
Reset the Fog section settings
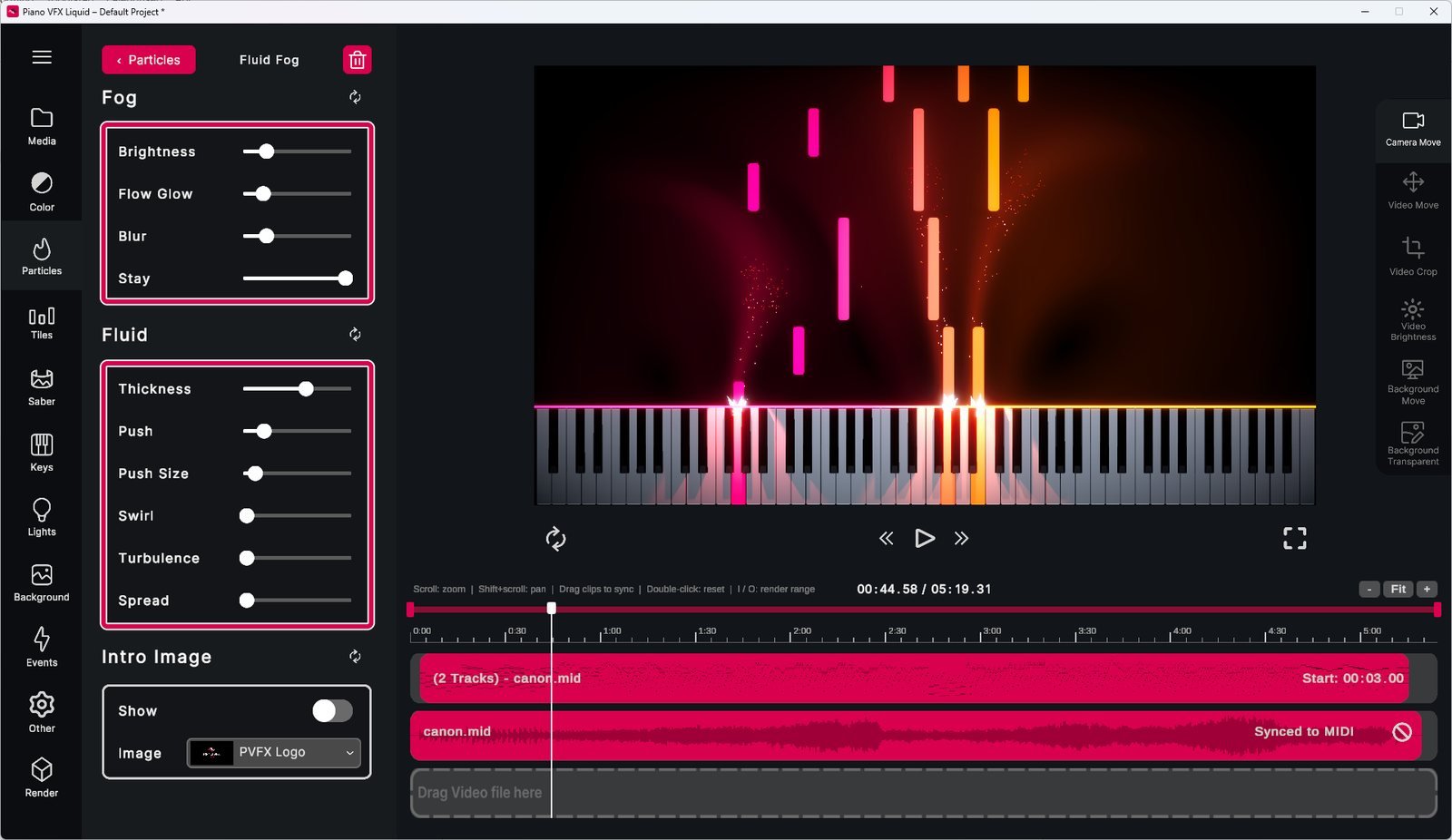click(355, 97)
